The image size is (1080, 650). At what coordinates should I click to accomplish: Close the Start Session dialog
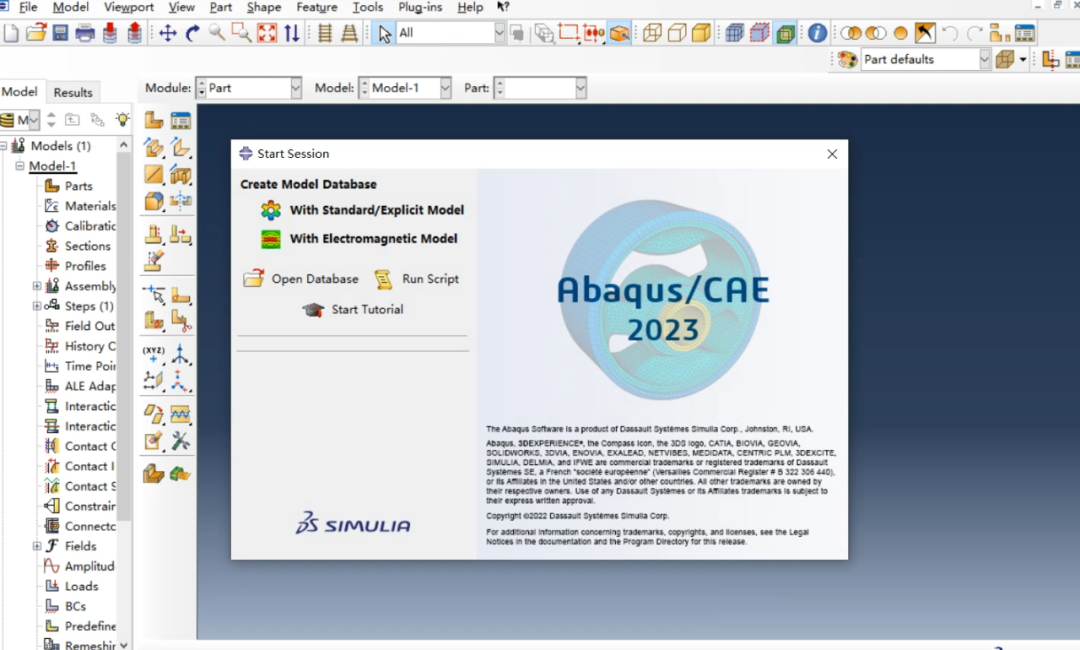point(832,154)
